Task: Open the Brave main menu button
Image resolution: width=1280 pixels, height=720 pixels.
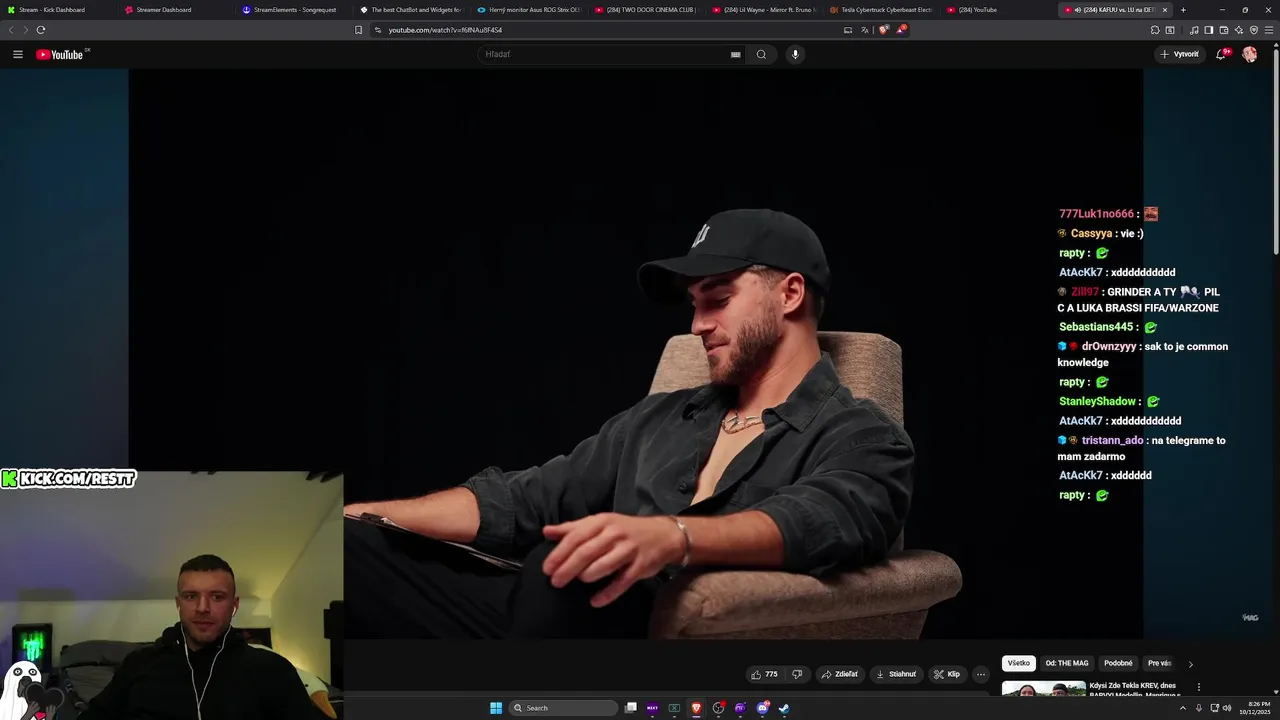Action: pyautogui.click(x=1269, y=30)
